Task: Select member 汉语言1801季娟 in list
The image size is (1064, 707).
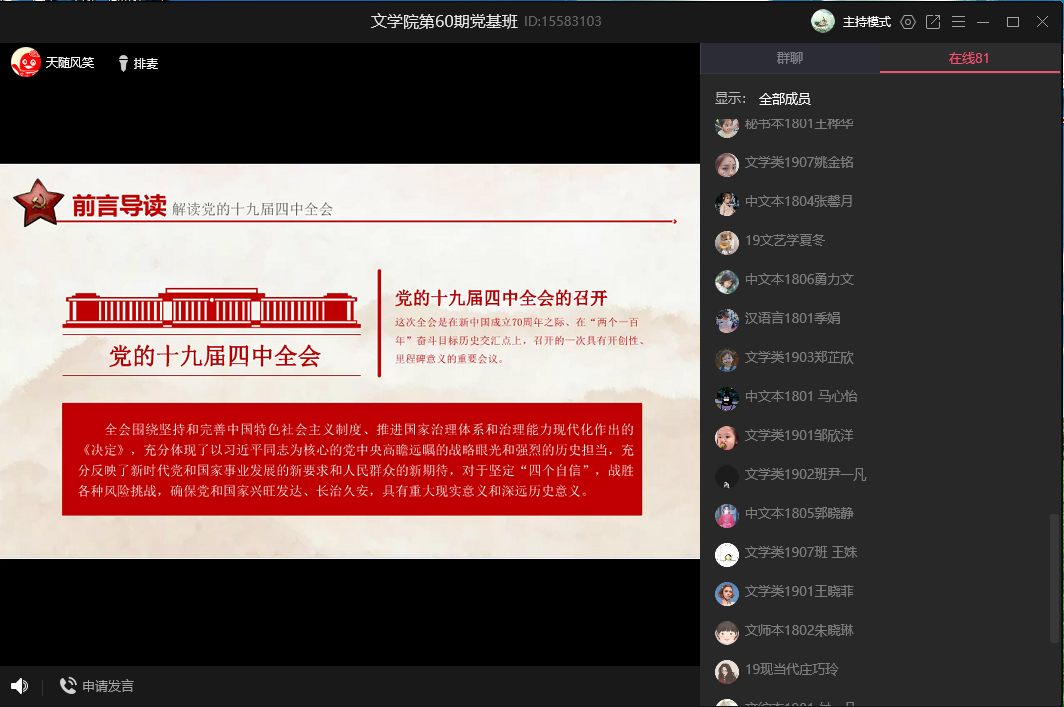Action: tap(792, 319)
